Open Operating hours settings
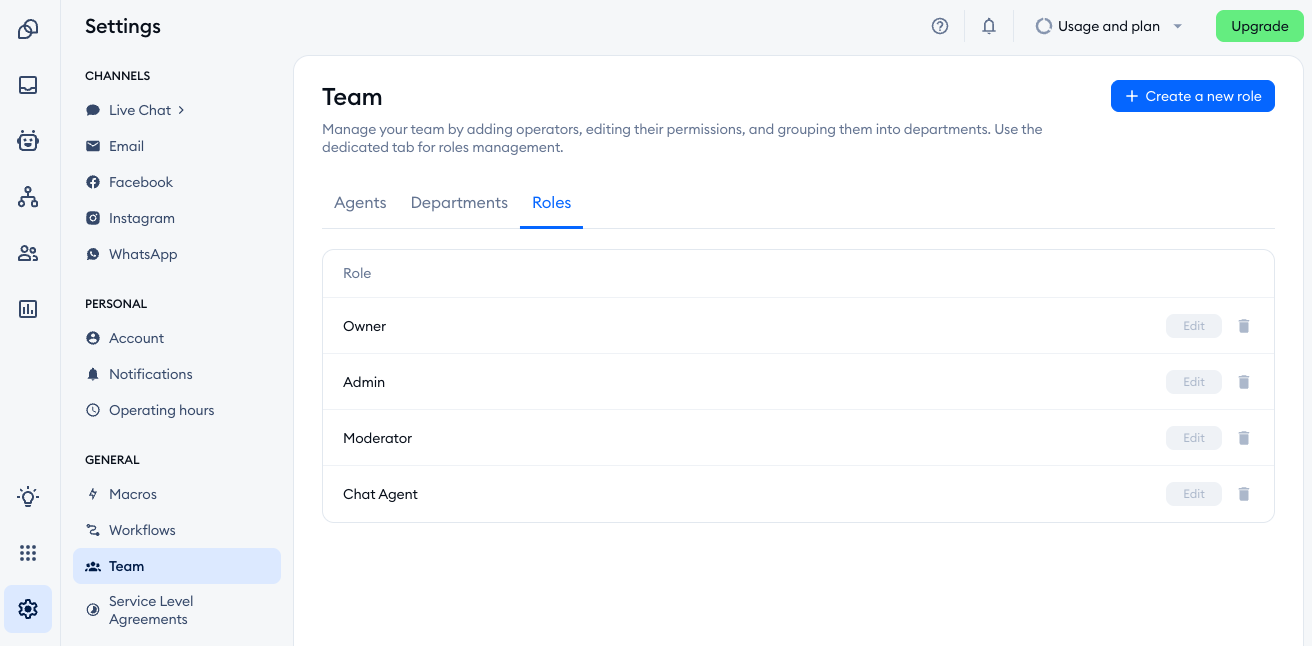Viewport: 1312px width, 646px height. pos(161,410)
